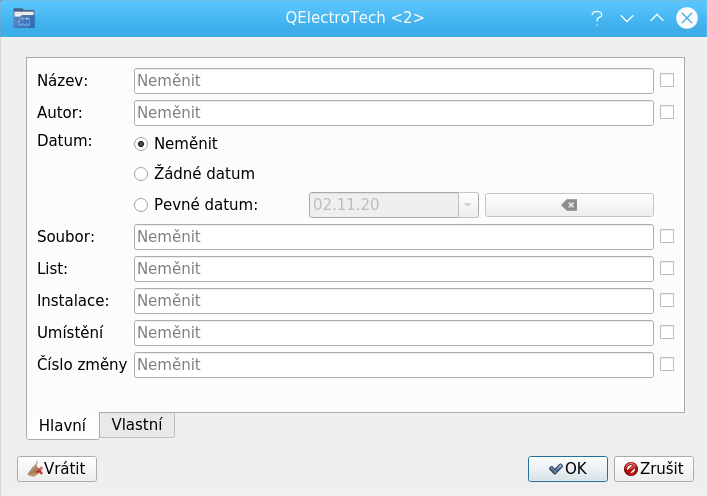This screenshot has width=707, height=496.
Task: Click the help question mark icon
Action: (597, 18)
